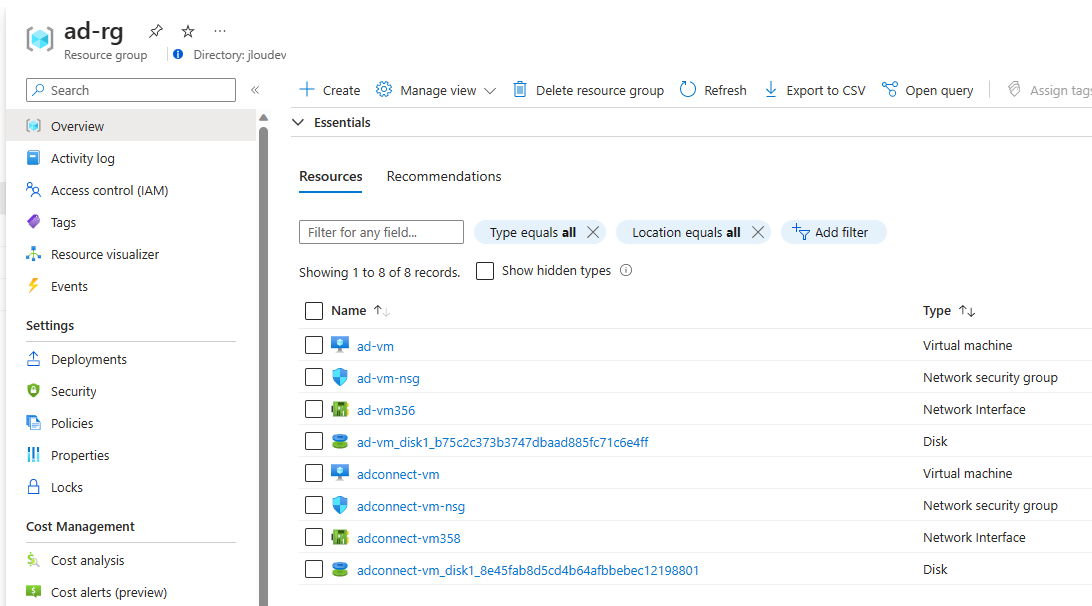The width and height of the screenshot is (1092, 606).
Task: Collapse the left navigation with double chevron
Action: (255, 90)
